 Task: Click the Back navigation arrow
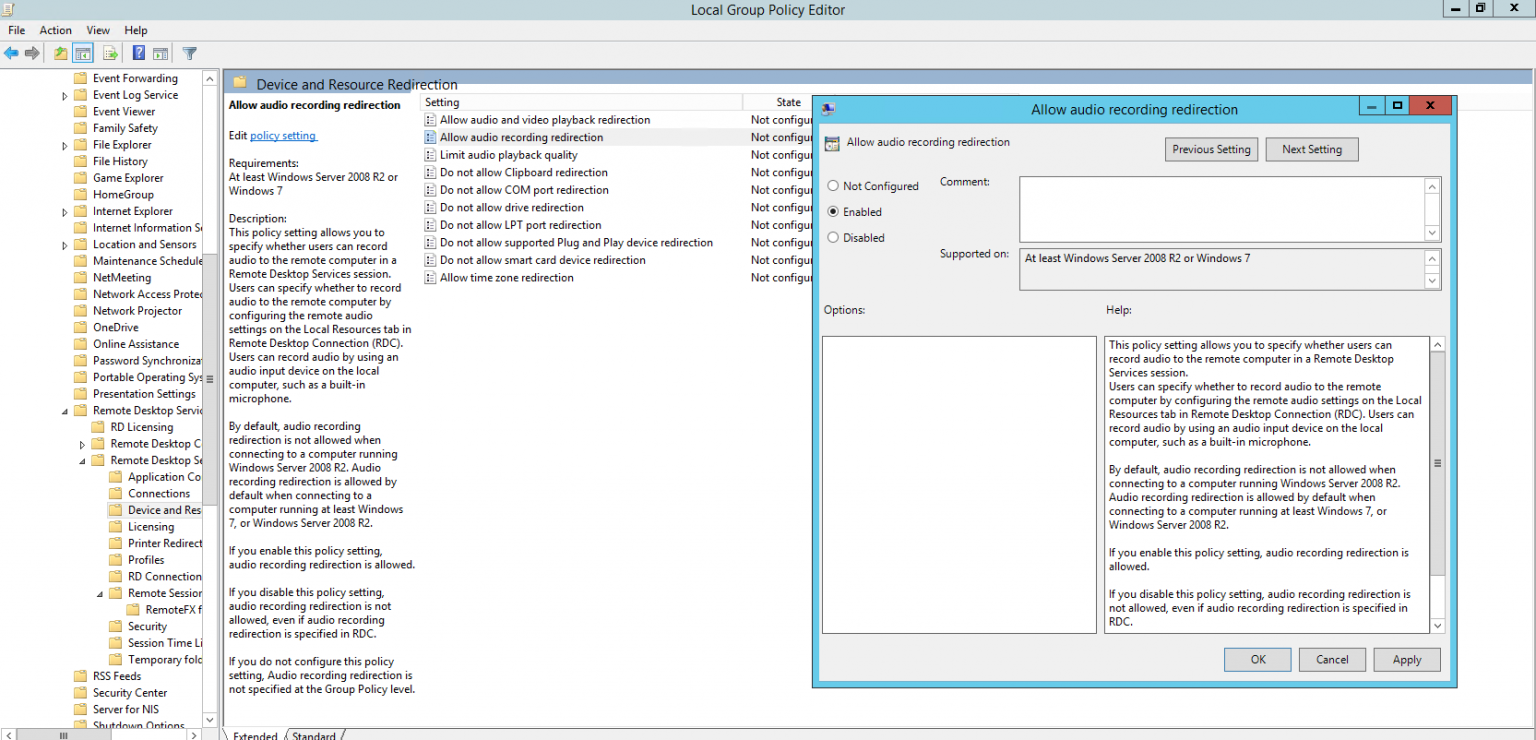[11, 53]
